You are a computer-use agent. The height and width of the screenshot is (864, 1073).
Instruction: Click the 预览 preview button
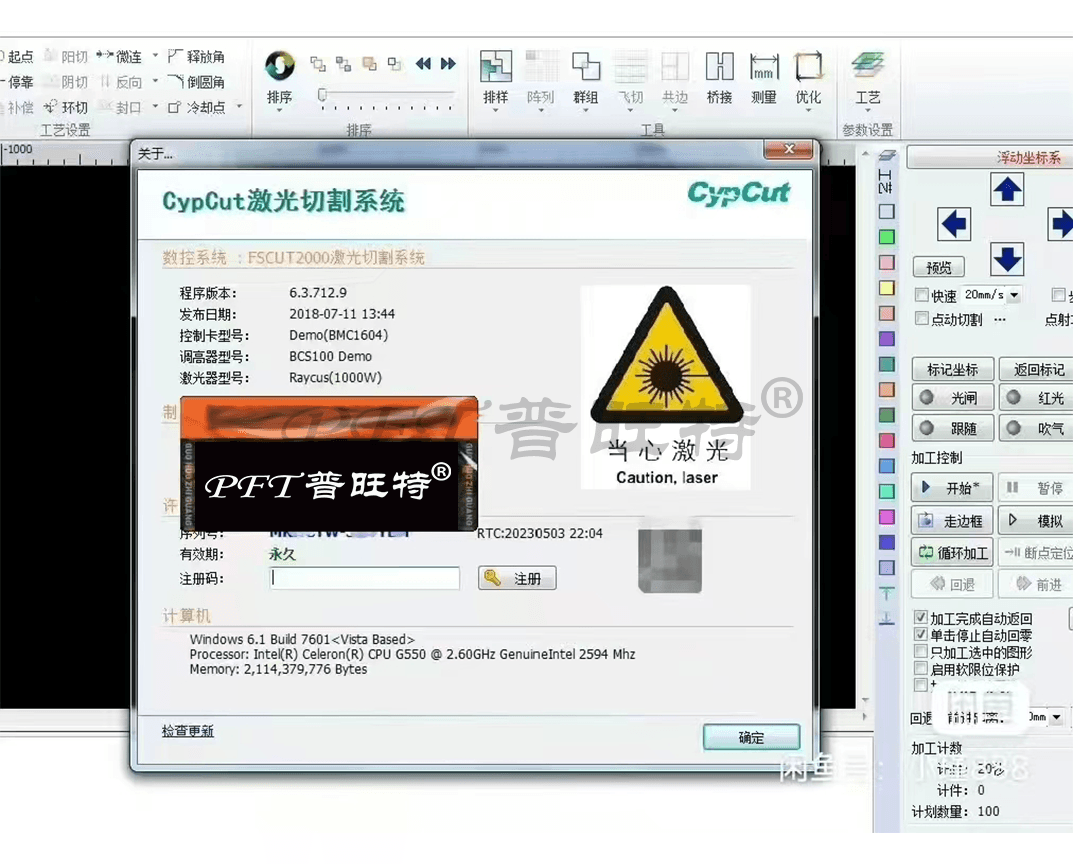coord(939,267)
